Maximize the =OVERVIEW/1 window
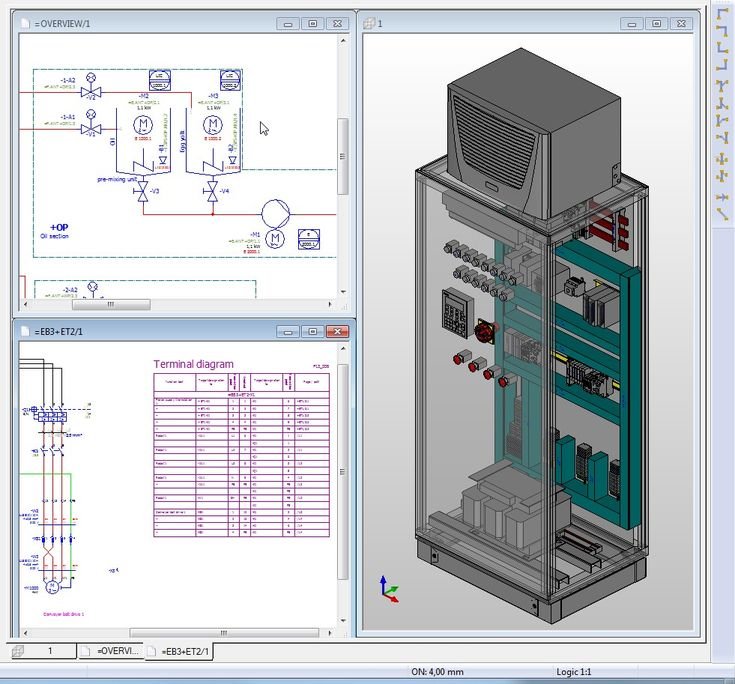The width and height of the screenshot is (735, 684). pyautogui.click(x=313, y=23)
